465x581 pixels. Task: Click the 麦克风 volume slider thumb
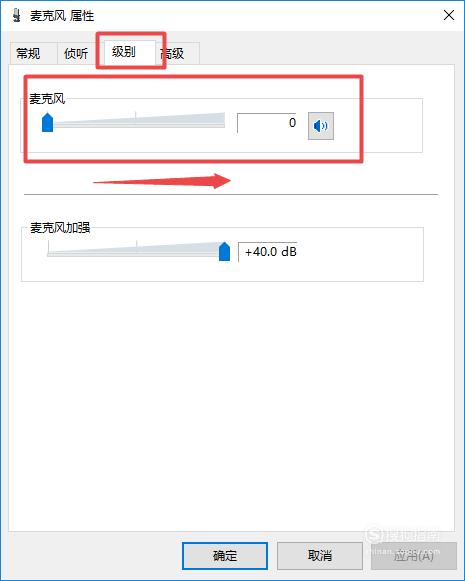[47, 123]
